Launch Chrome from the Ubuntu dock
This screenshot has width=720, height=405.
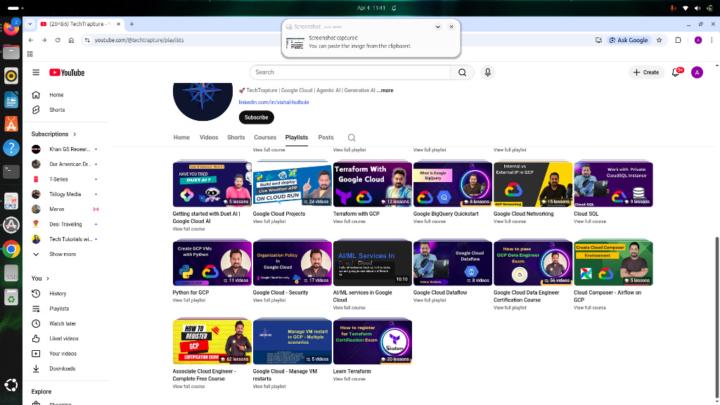pos(11,249)
